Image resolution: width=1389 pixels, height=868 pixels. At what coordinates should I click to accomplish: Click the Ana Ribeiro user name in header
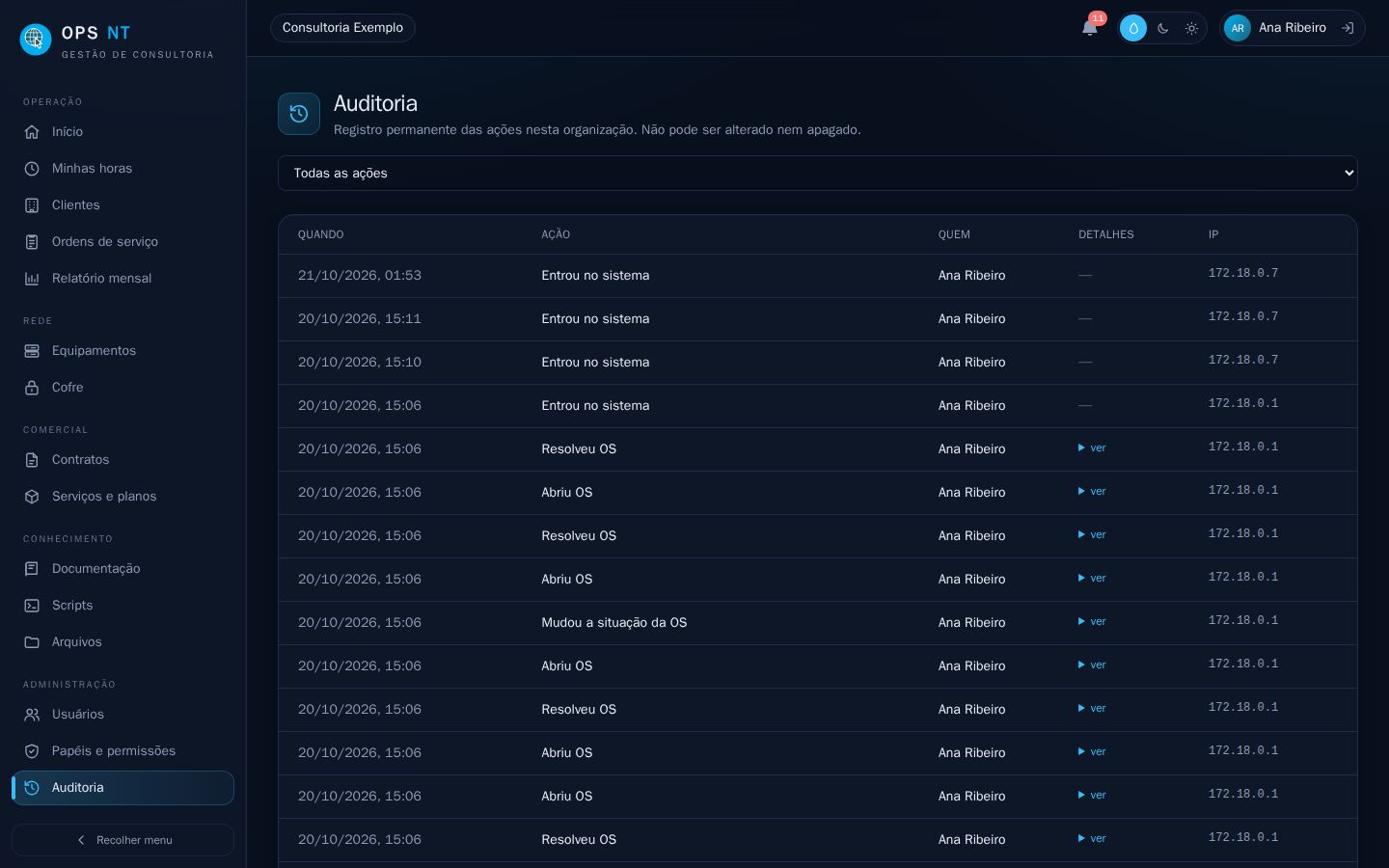[1292, 28]
